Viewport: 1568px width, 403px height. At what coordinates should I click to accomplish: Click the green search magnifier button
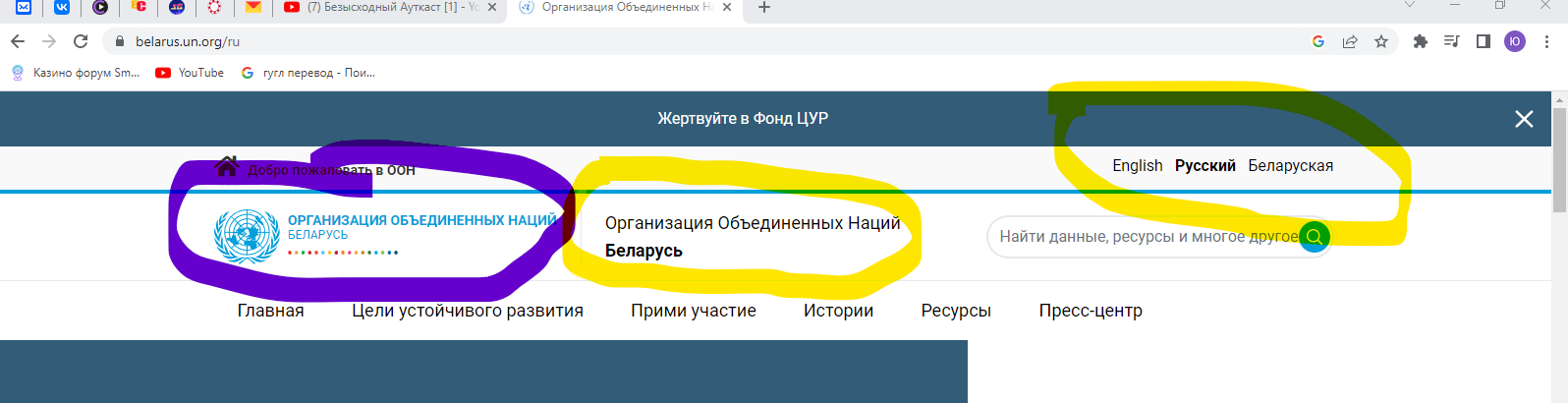[x=1315, y=237]
